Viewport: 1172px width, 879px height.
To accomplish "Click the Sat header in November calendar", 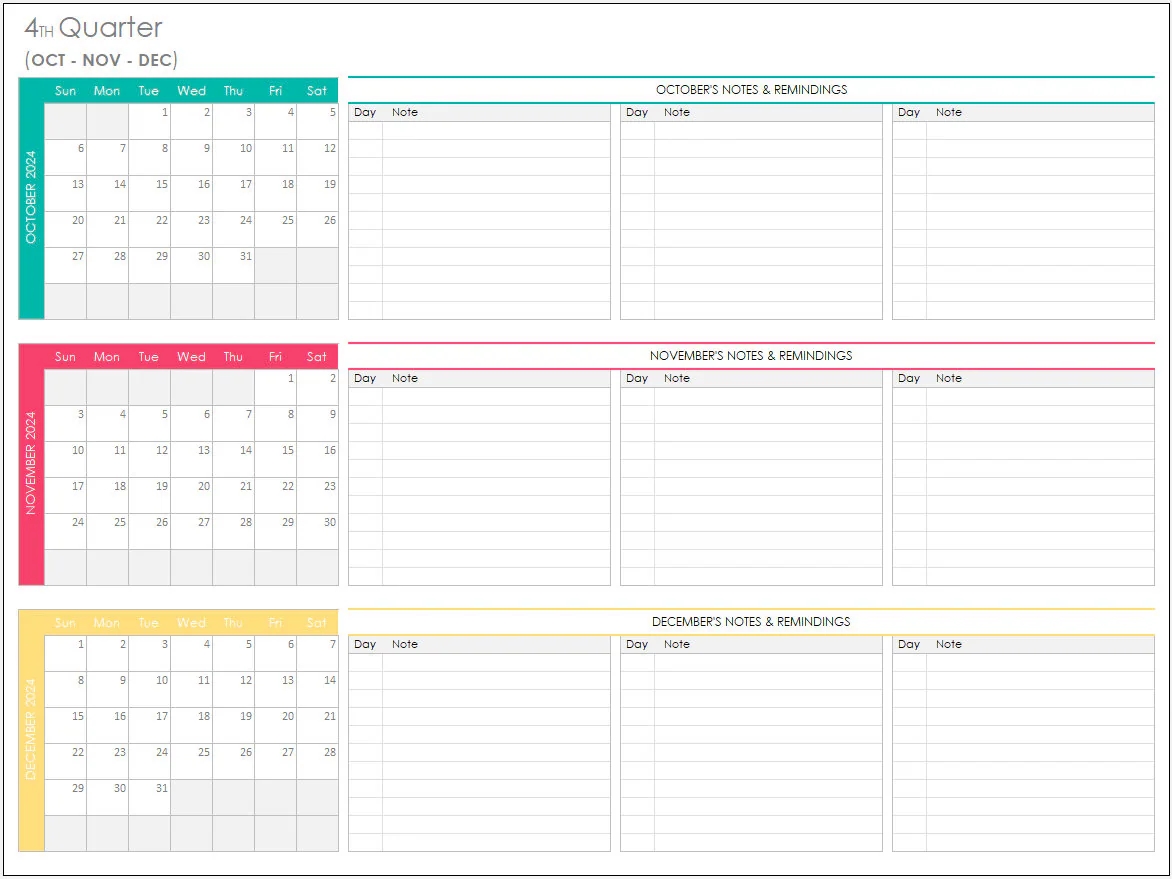I will 317,357.
